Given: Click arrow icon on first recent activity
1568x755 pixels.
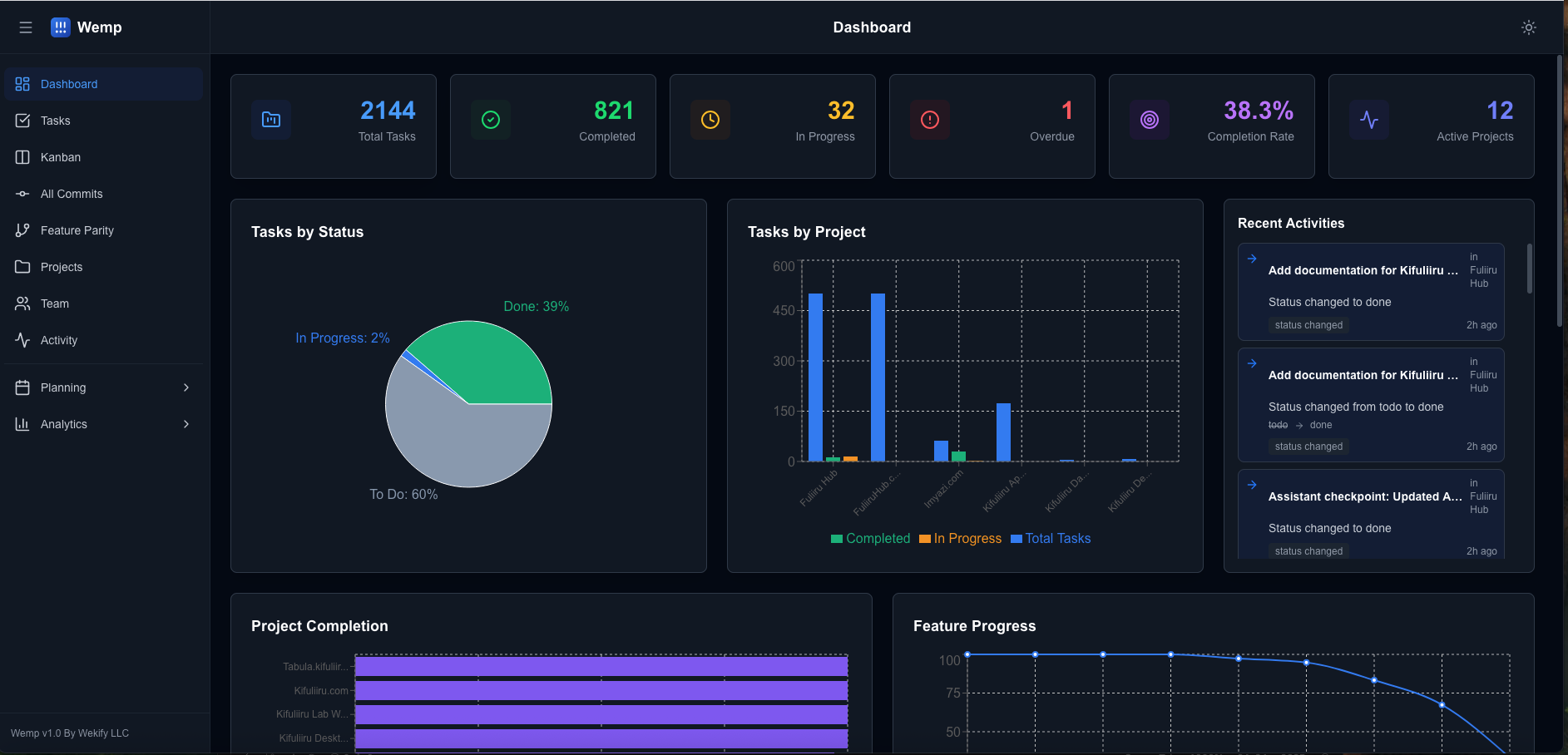Looking at the screenshot, I should tap(1252, 259).
